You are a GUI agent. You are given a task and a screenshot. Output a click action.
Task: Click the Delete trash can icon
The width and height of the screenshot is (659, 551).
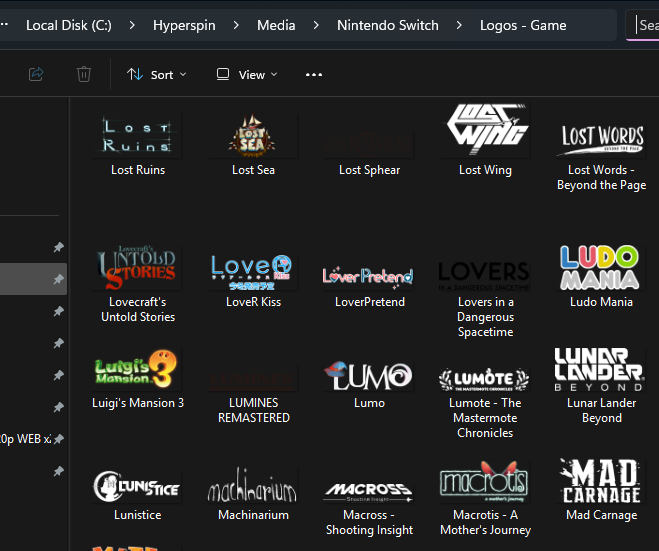tap(84, 74)
